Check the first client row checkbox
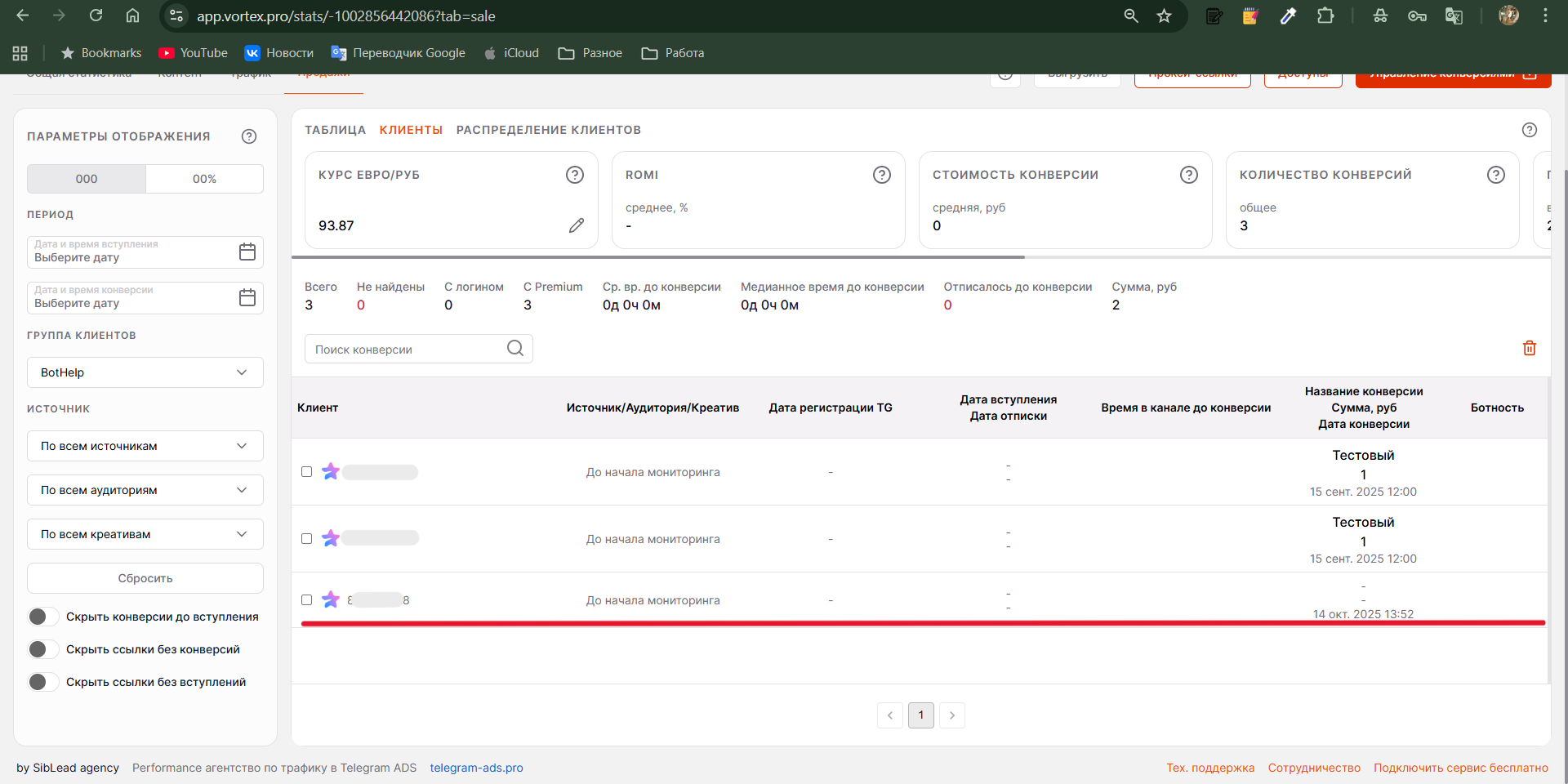Screen dimensions: 1568x784 click(x=307, y=472)
